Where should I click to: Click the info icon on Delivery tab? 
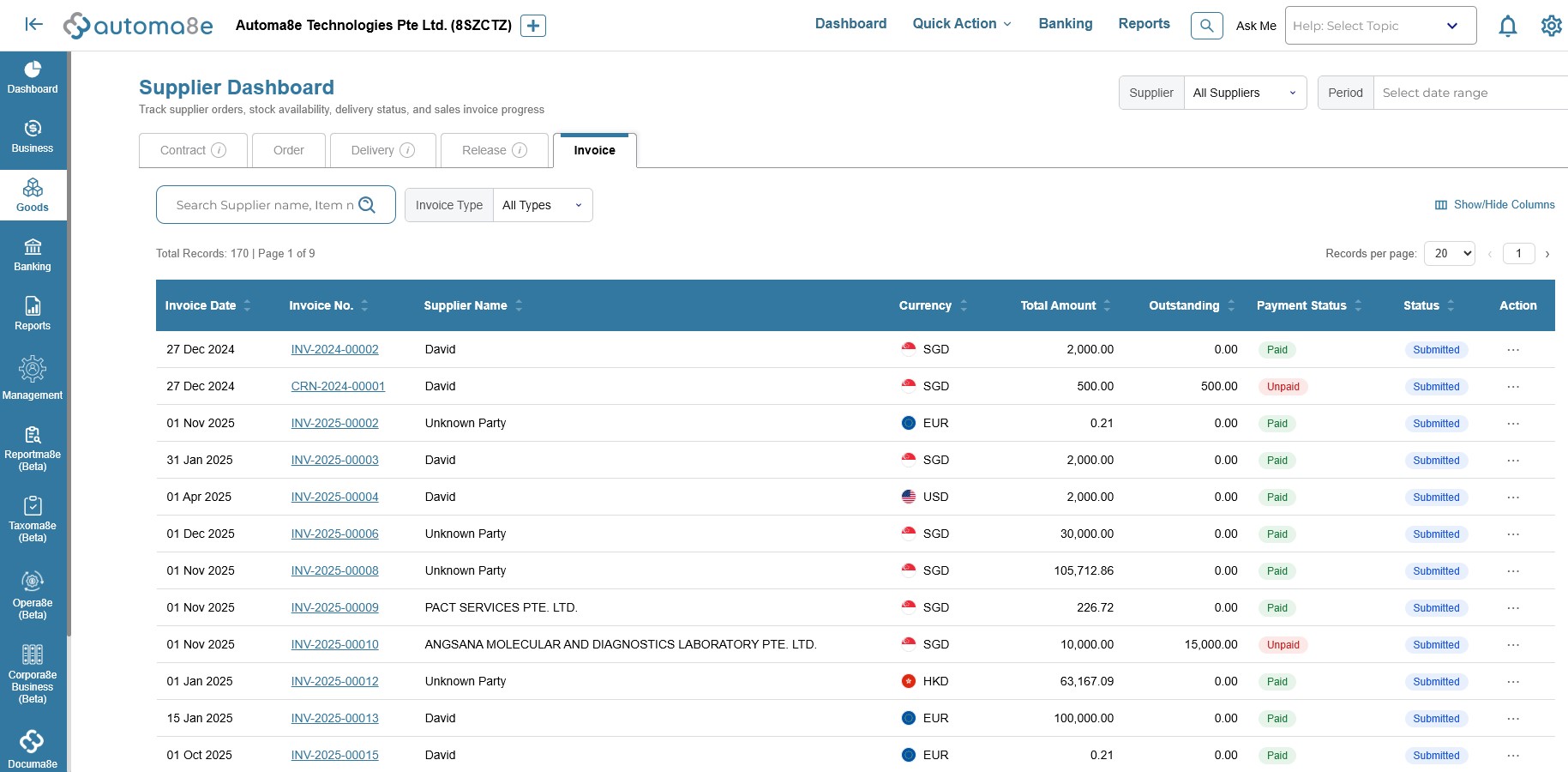click(x=407, y=150)
